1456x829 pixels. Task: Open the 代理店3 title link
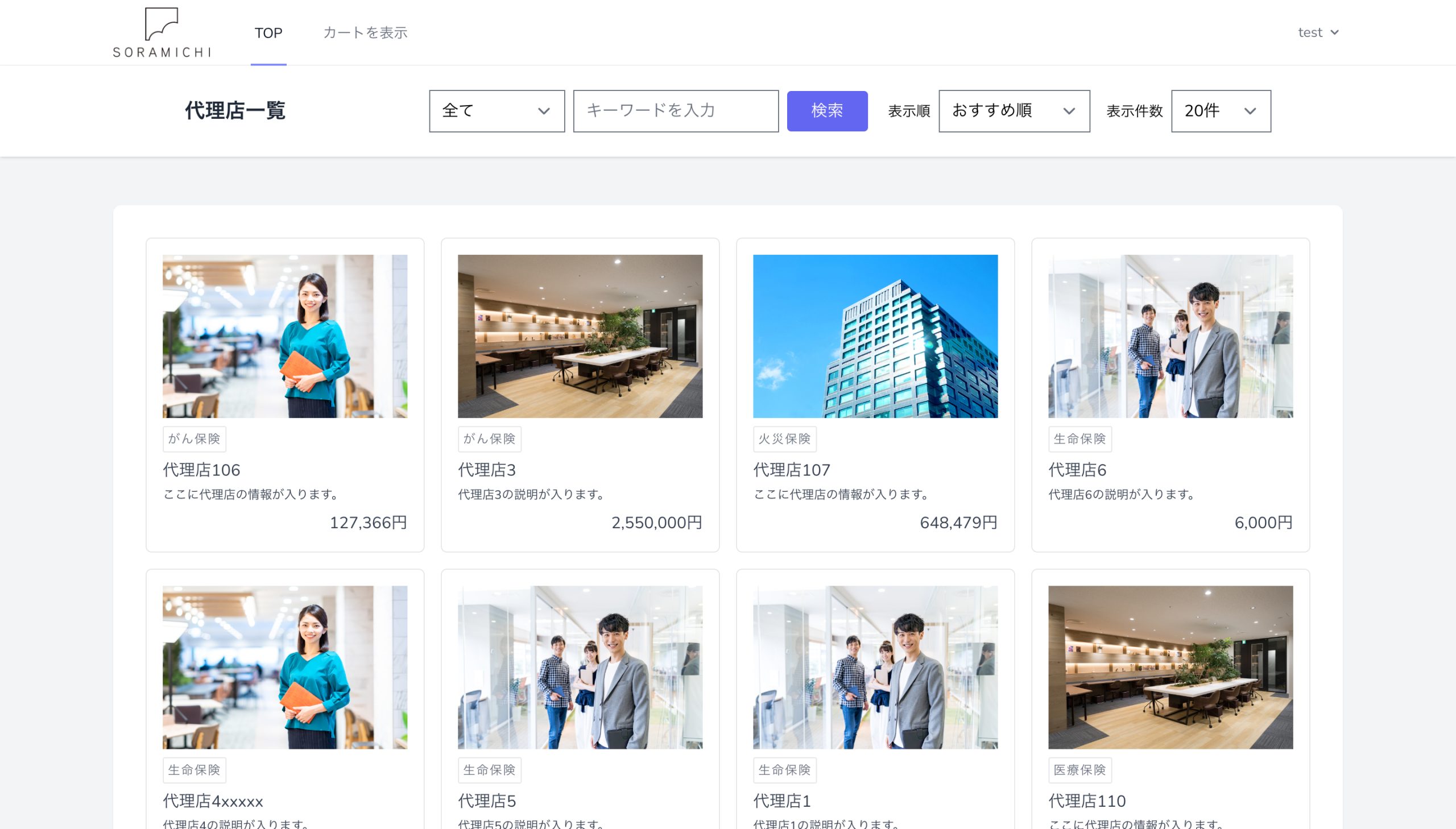pyautogui.click(x=487, y=470)
